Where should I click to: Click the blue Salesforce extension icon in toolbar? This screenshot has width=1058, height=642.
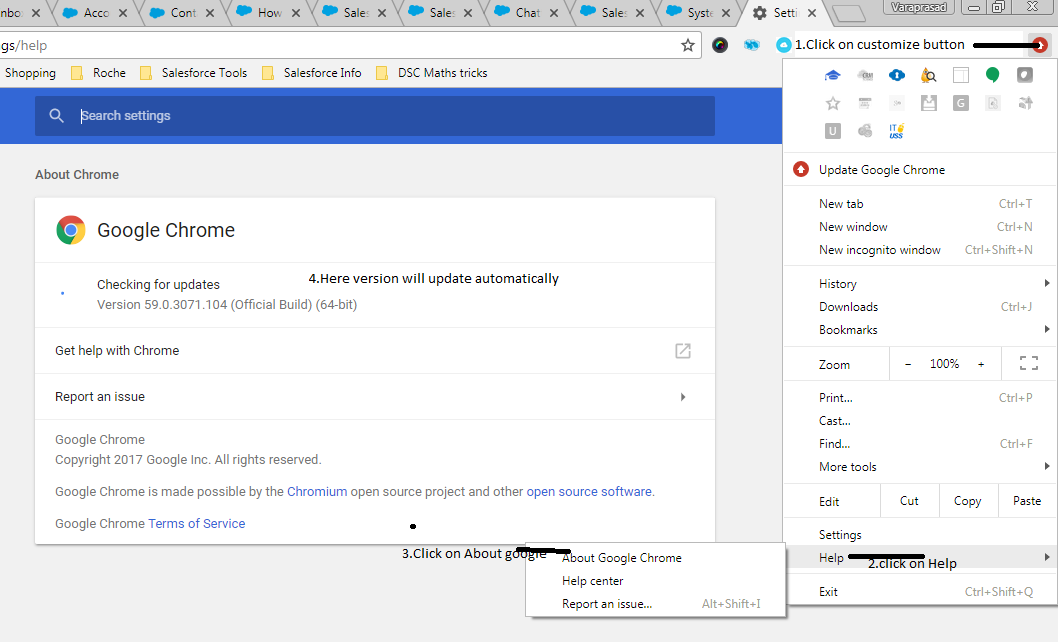(752, 45)
